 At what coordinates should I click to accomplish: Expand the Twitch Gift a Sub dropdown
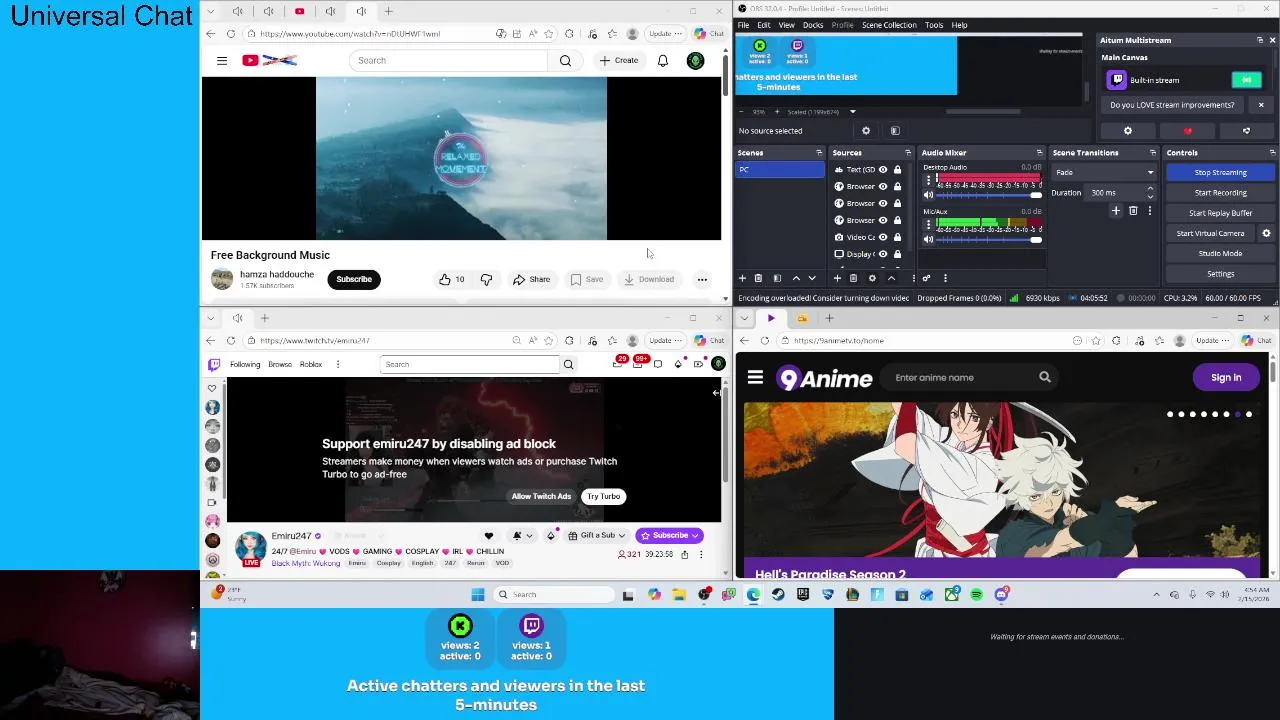pyautogui.click(x=597, y=535)
